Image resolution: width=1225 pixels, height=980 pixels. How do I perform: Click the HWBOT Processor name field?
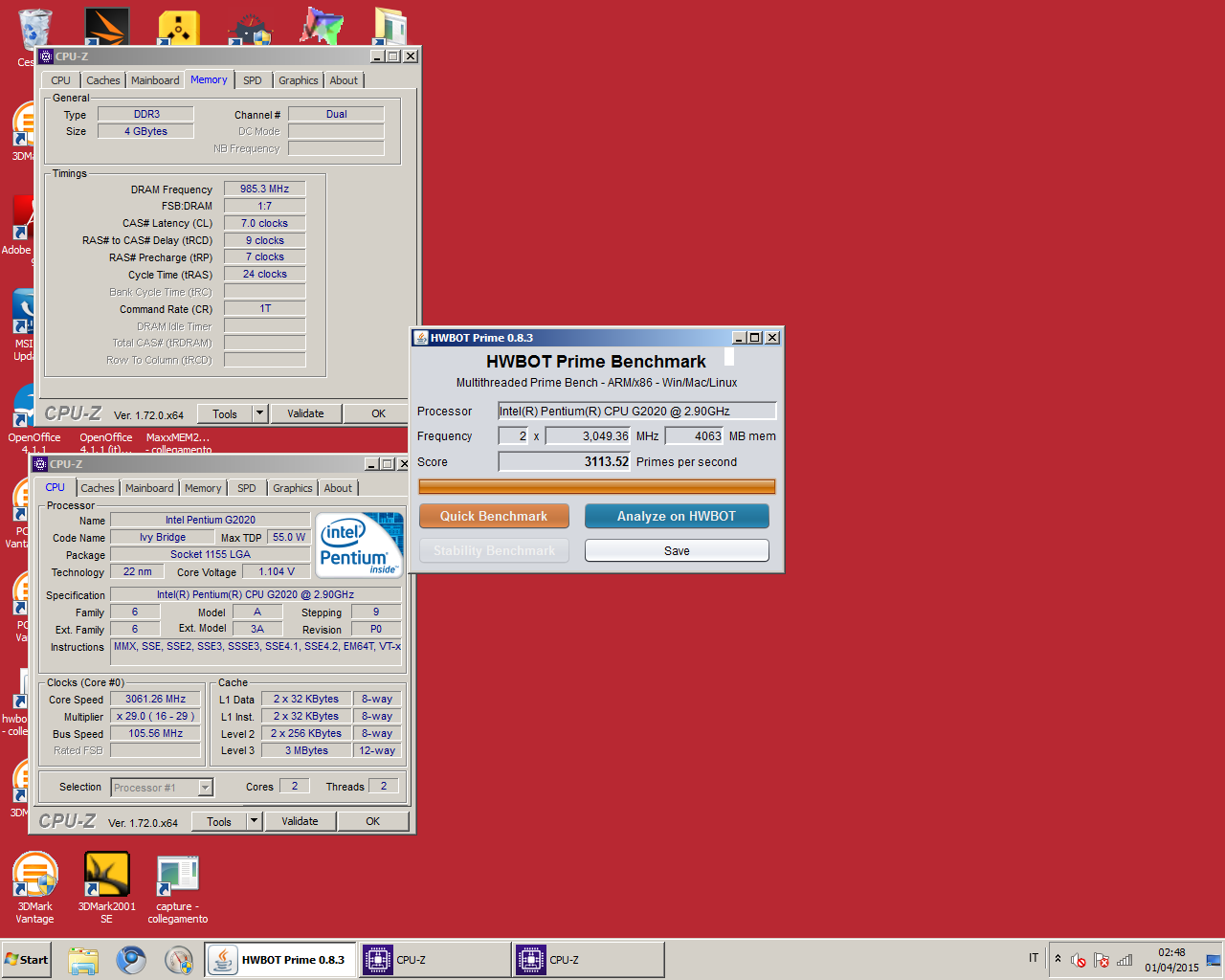pos(637,411)
